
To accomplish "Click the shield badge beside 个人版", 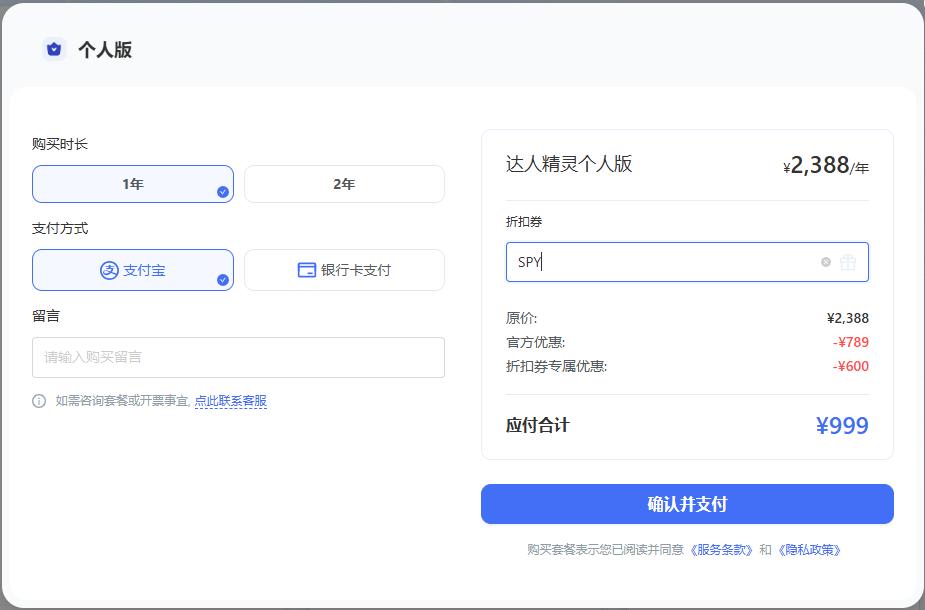I will pyautogui.click(x=53, y=47).
